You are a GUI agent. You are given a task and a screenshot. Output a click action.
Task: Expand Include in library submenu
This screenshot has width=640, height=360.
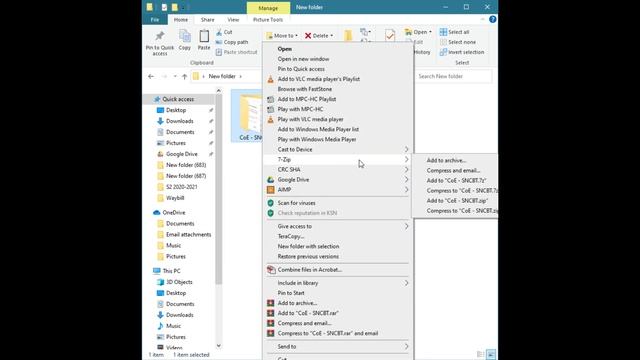click(x=338, y=283)
